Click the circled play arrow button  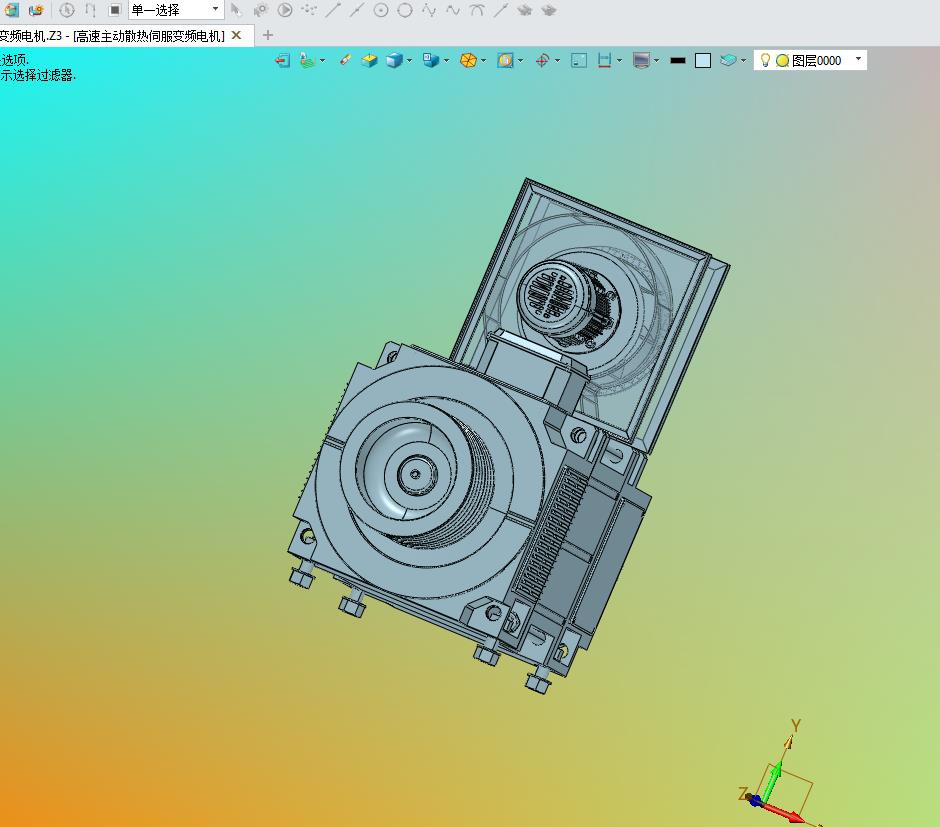(x=285, y=10)
